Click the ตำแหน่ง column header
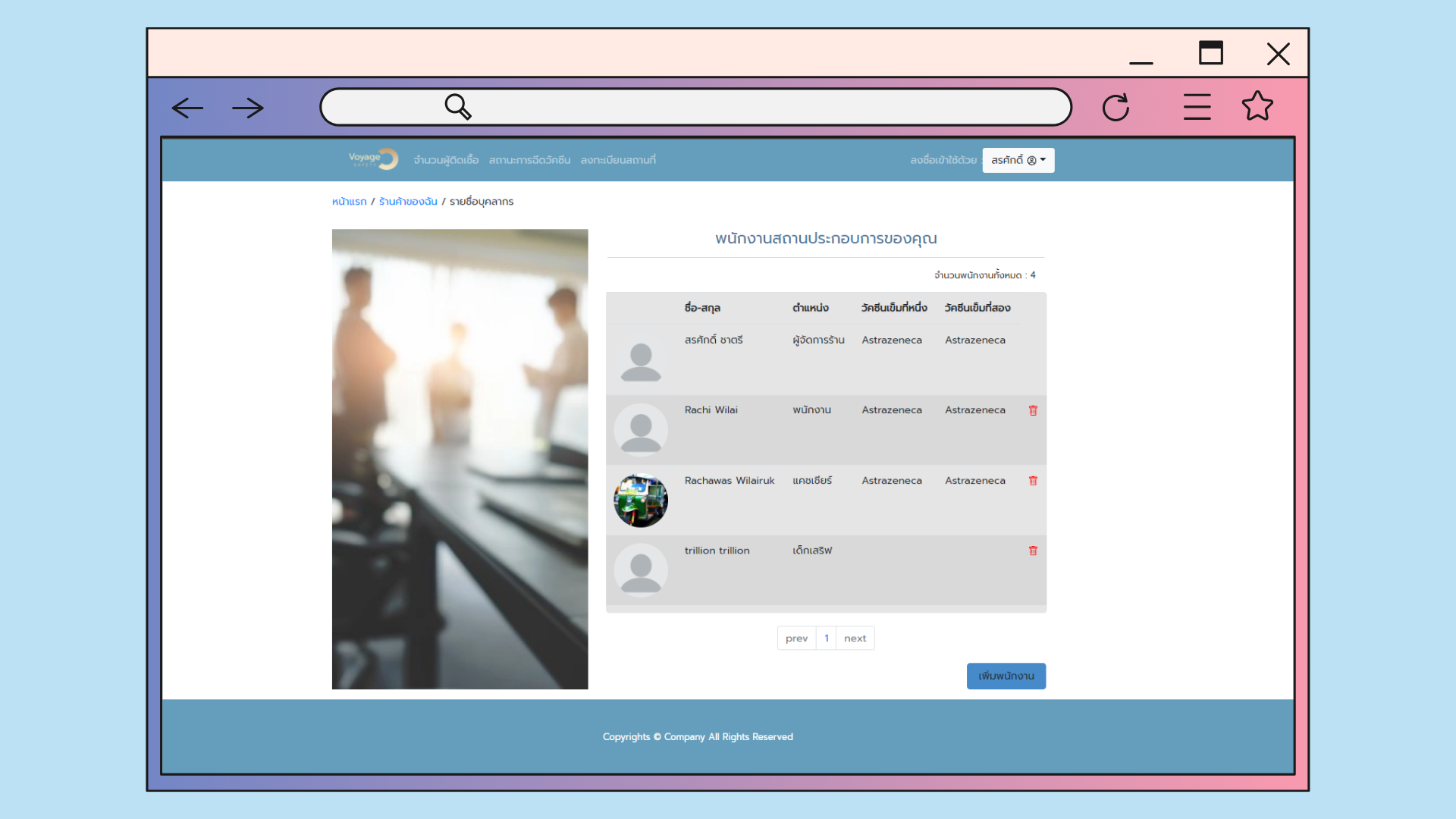This screenshot has height=819, width=1456. pyautogui.click(x=811, y=308)
